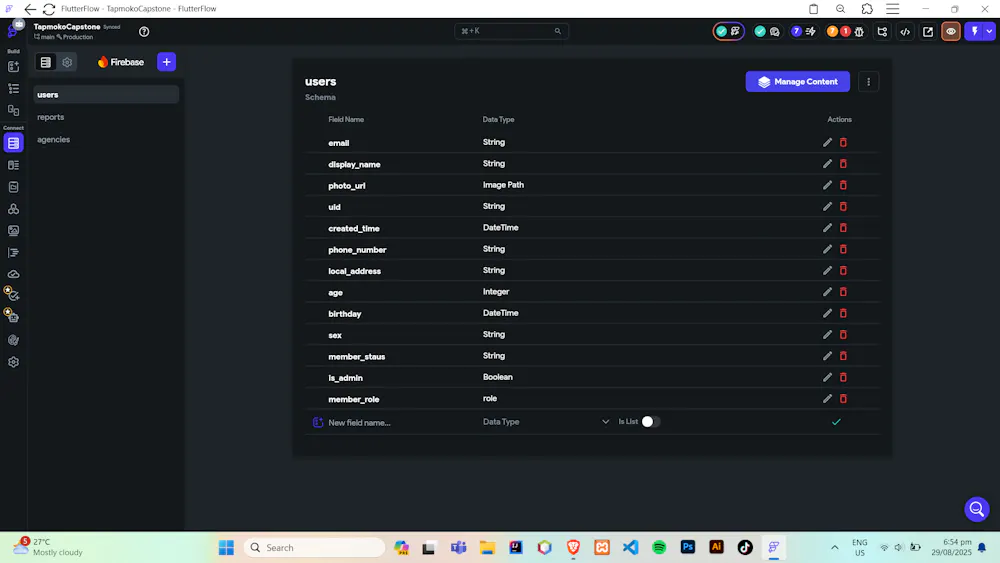Delete the birthday field
Viewport: 1000px width, 563px height.
843,313
